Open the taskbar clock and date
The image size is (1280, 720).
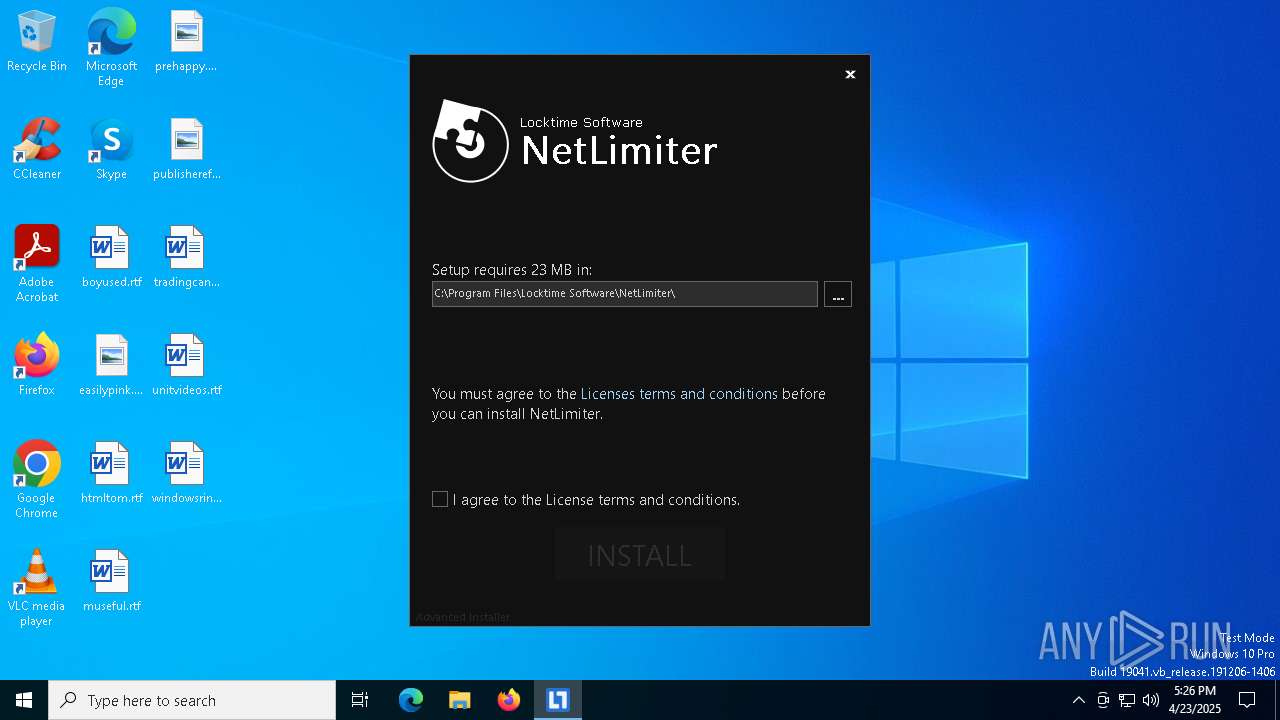coord(1195,700)
